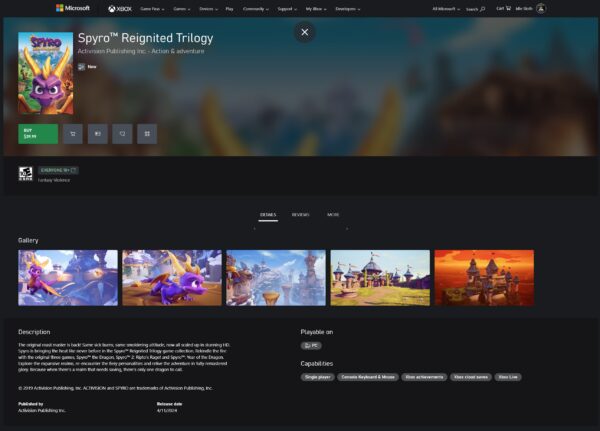Click the Everyone 10+ rating link

58,170
